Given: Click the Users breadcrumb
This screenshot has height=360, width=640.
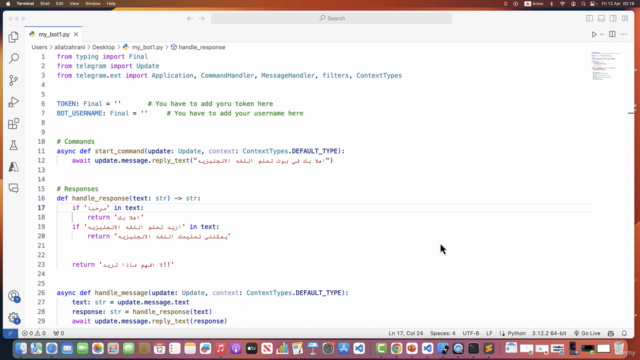Looking at the screenshot, I should tap(39, 47).
